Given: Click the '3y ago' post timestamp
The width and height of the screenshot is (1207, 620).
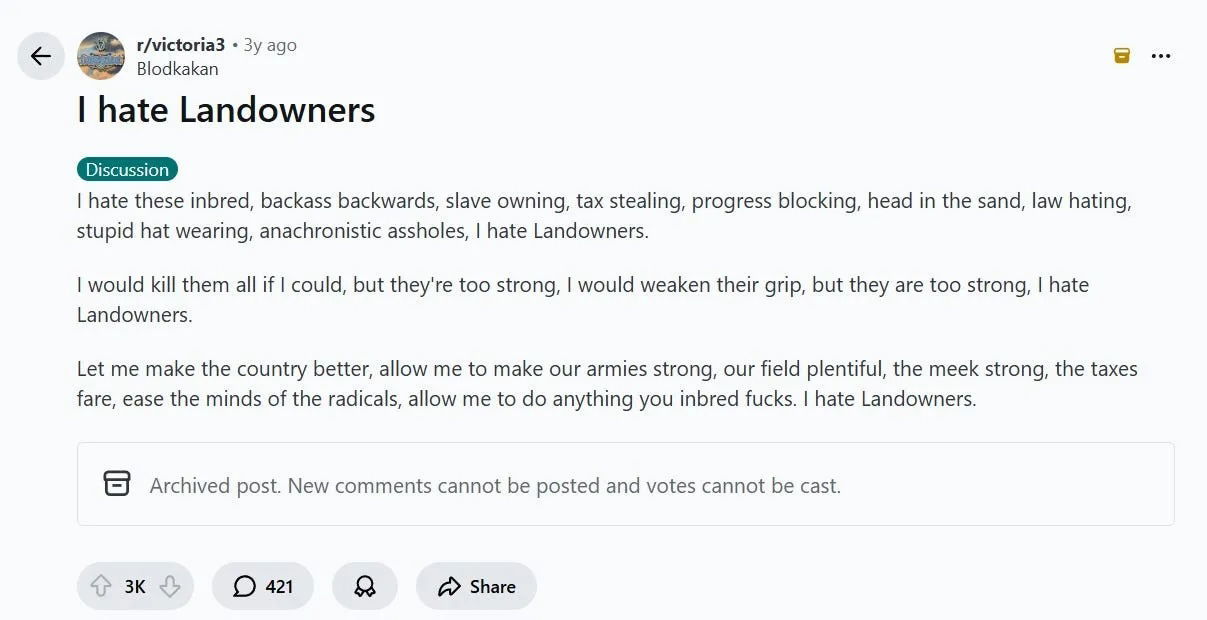Looking at the screenshot, I should (270, 45).
